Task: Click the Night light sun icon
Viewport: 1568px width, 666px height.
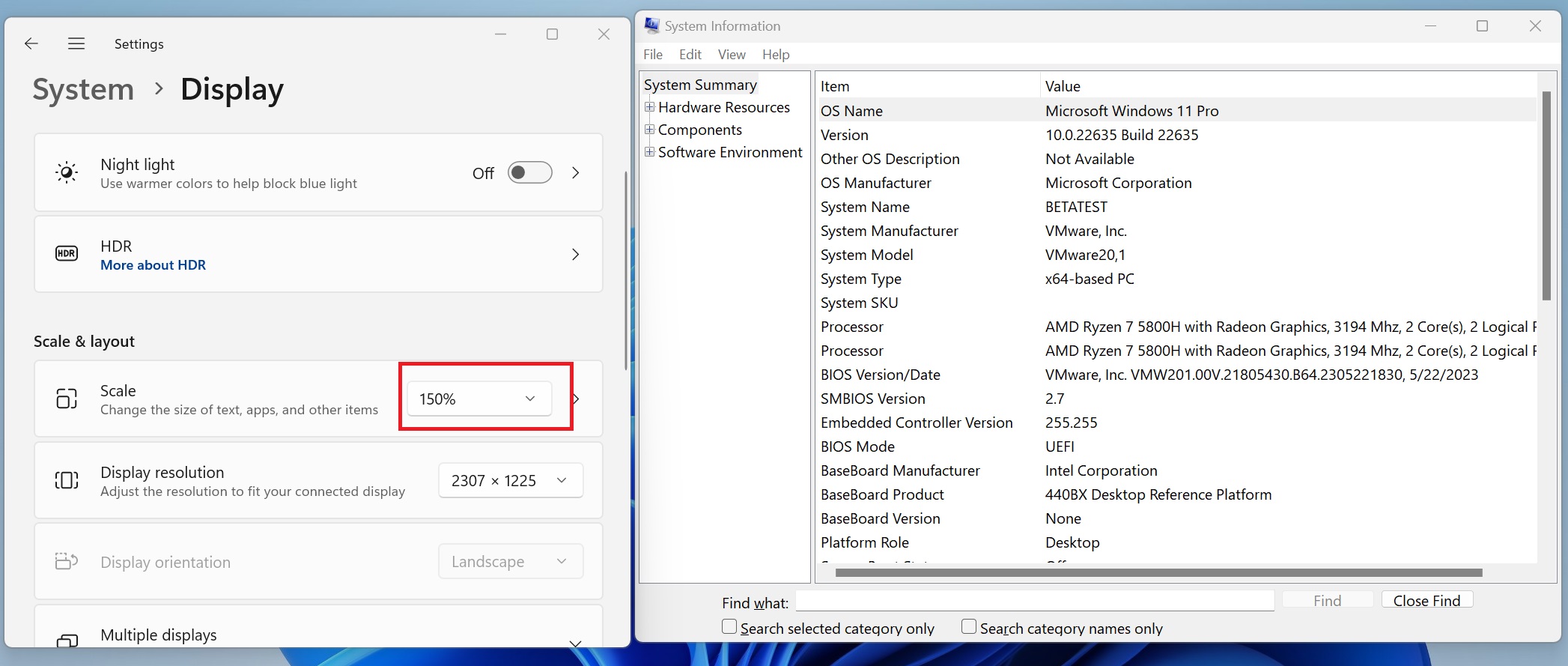Action: click(67, 172)
